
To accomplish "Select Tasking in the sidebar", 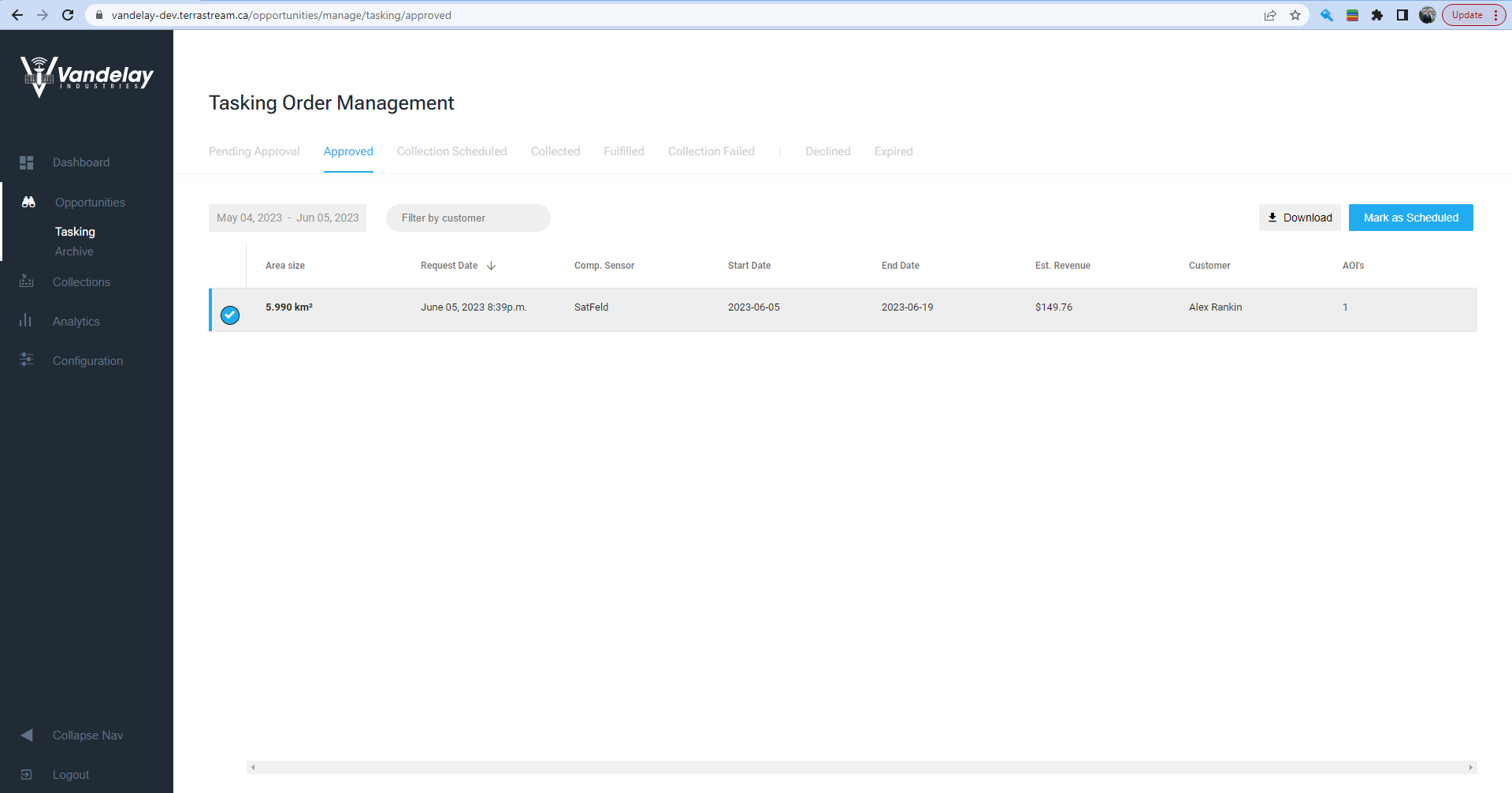I will (x=75, y=232).
